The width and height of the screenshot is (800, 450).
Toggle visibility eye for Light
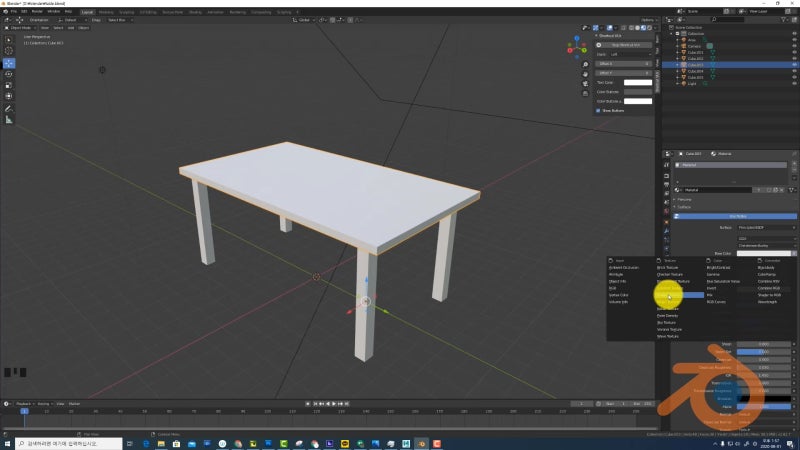click(x=794, y=83)
